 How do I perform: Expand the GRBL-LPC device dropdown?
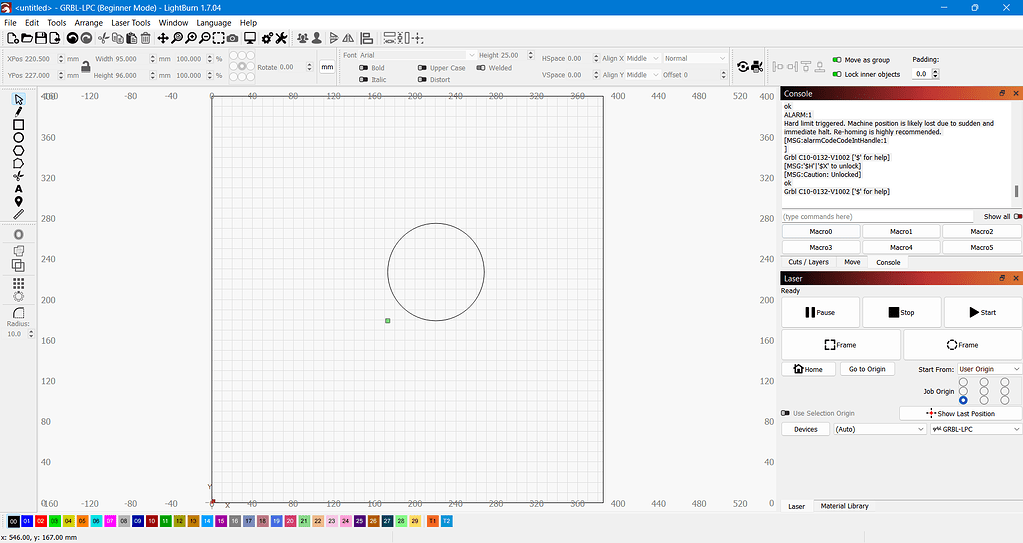974,429
